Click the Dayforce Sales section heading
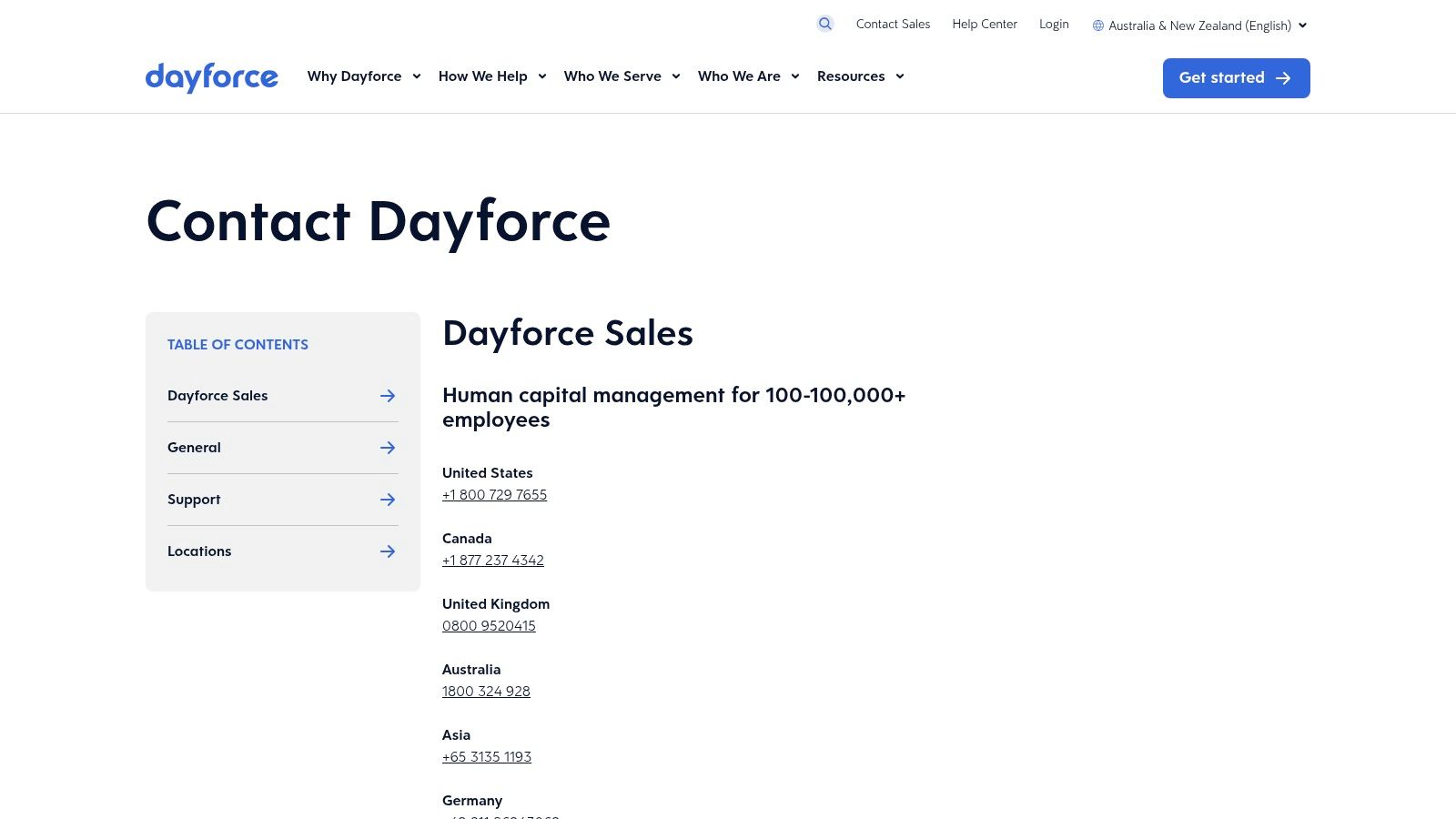 coord(568,334)
